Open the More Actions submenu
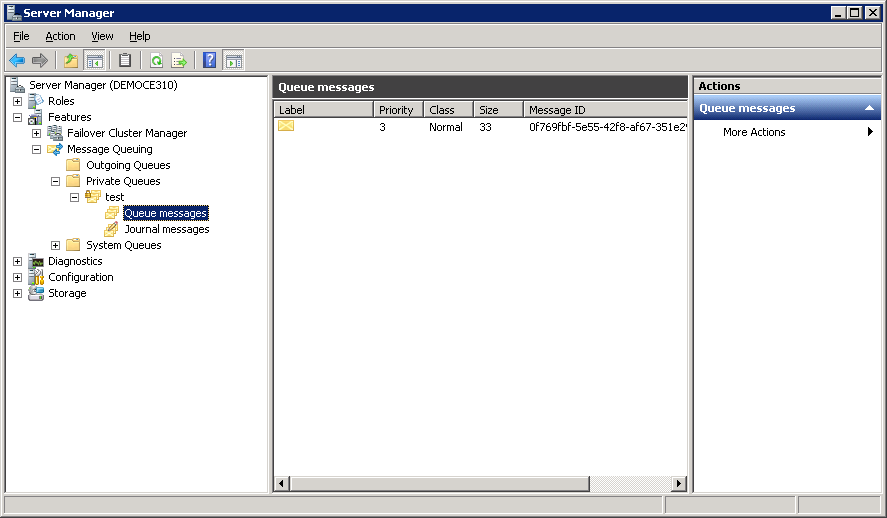 (755, 132)
